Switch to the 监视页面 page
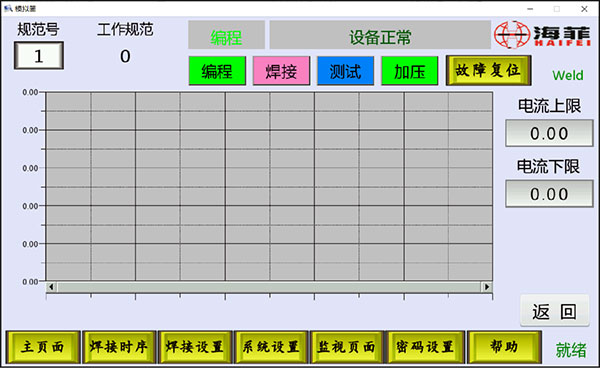The image size is (600, 368). tap(347, 347)
